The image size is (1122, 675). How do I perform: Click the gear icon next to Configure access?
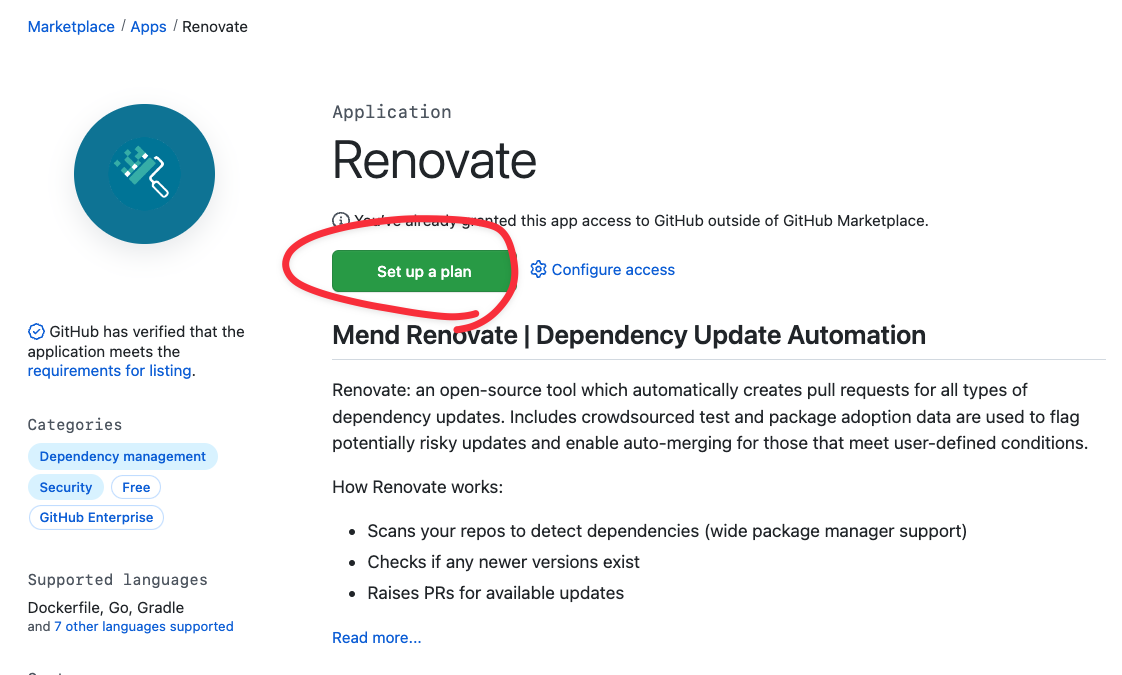pos(538,269)
